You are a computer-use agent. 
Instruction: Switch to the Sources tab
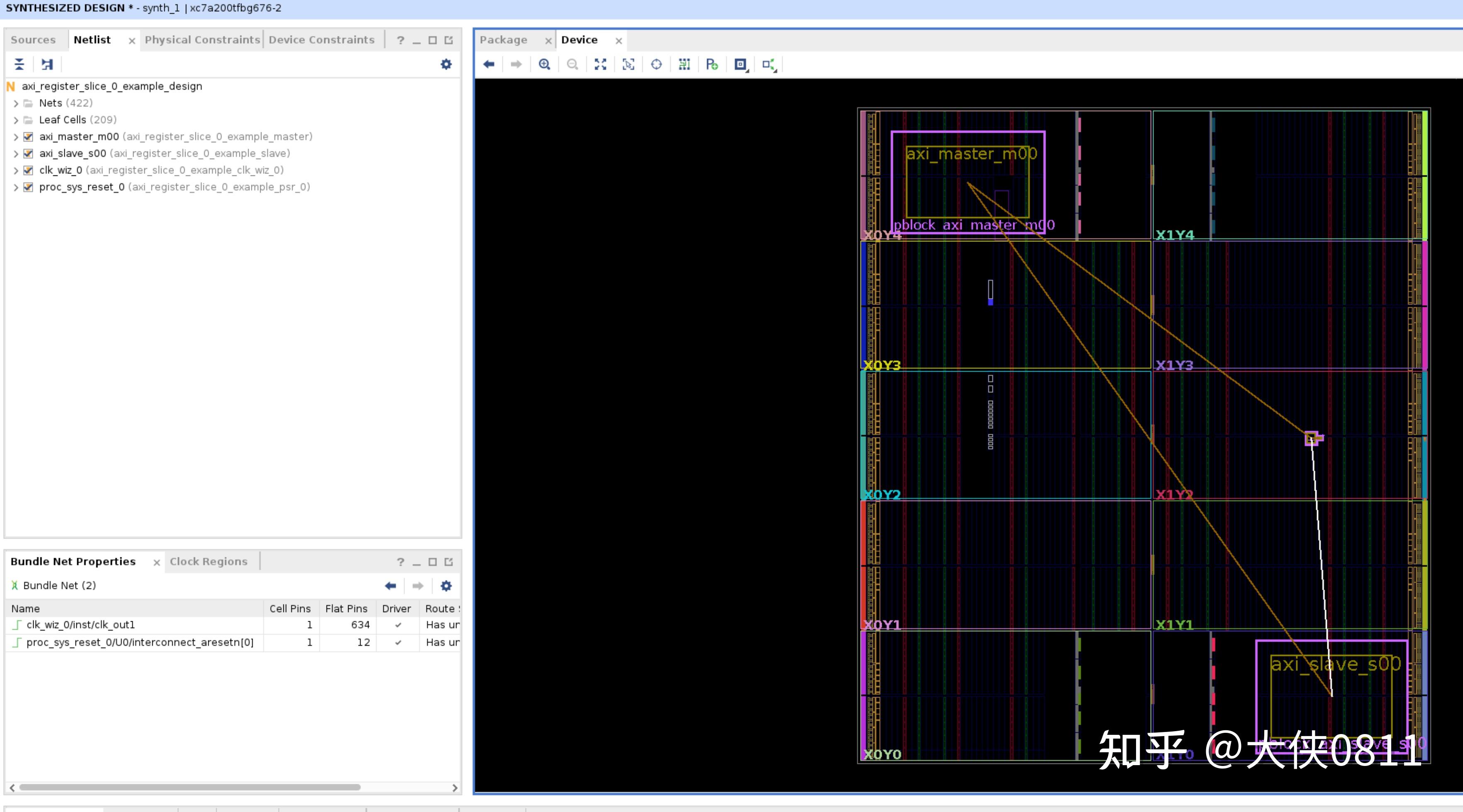33,40
